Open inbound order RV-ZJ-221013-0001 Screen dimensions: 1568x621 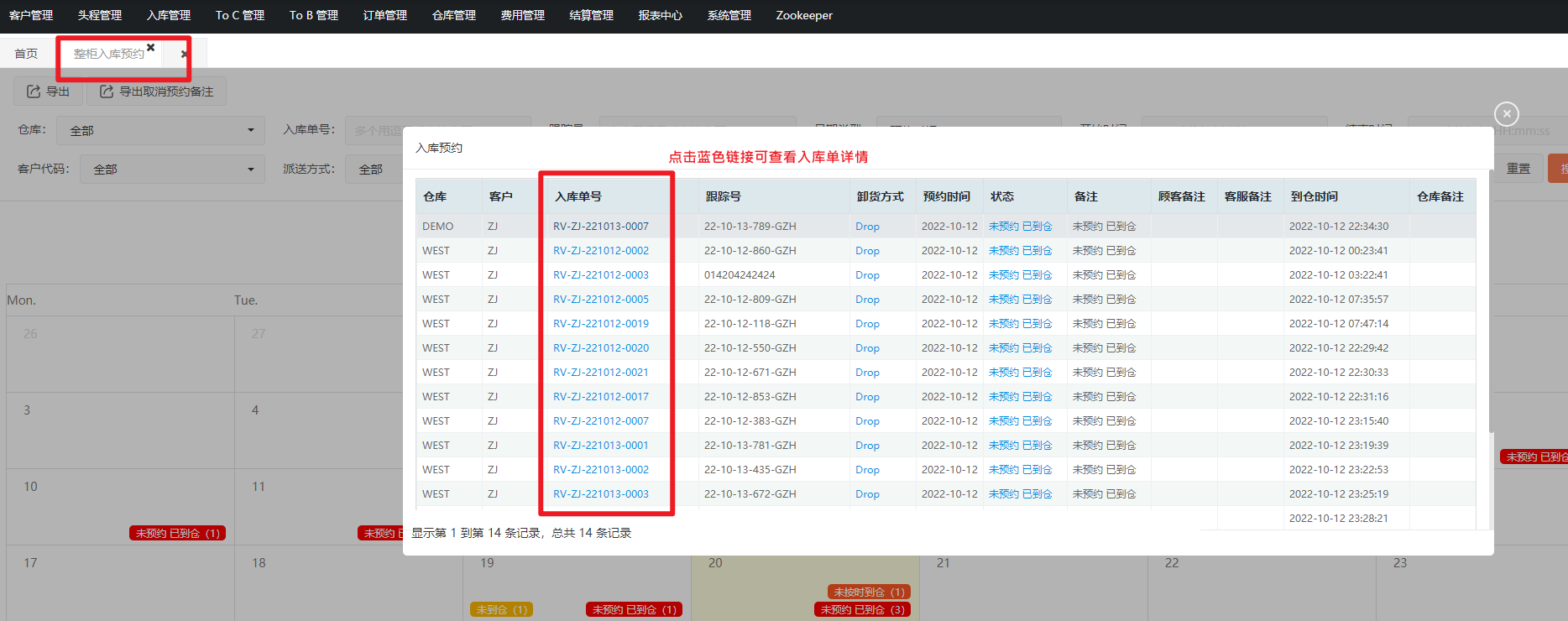click(601, 446)
